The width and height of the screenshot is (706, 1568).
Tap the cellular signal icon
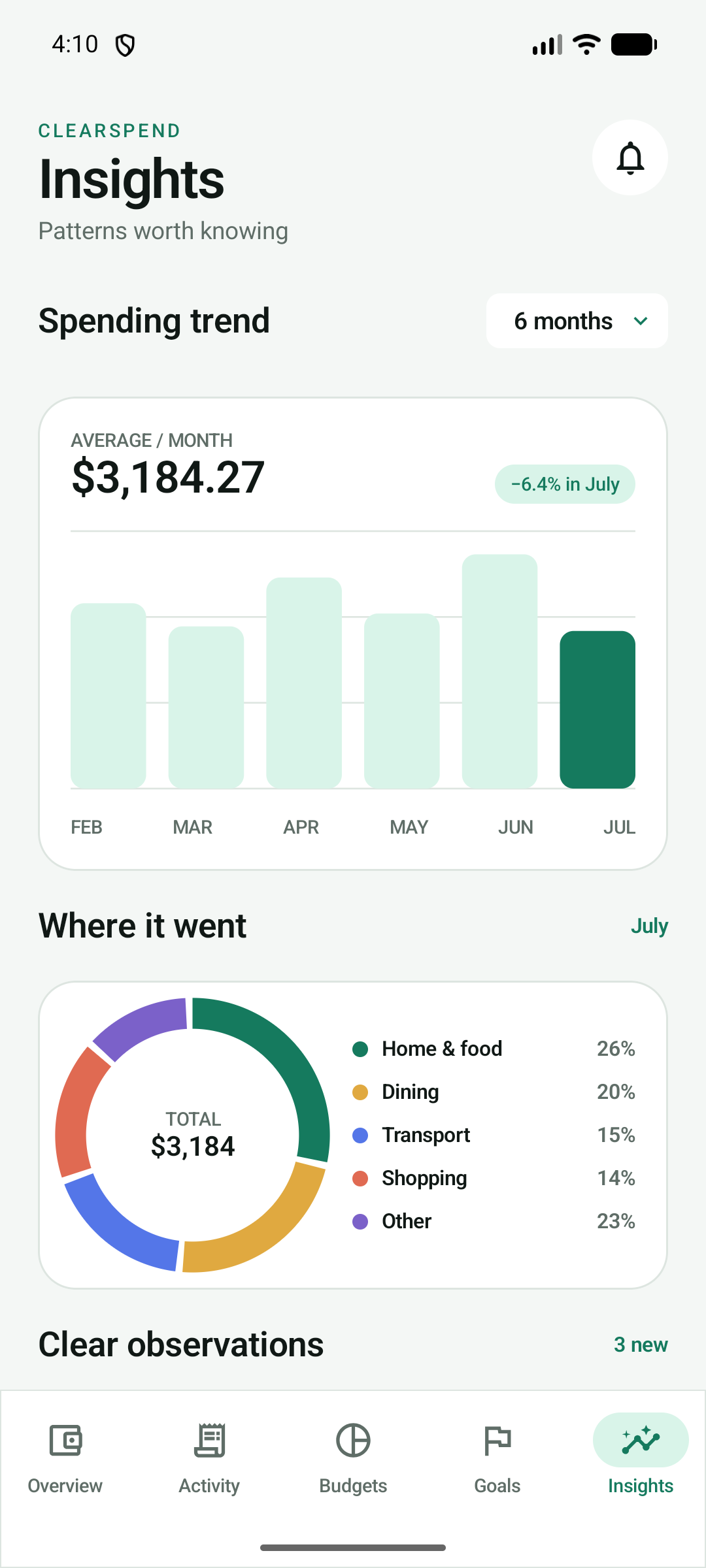click(x=547, y=45)
